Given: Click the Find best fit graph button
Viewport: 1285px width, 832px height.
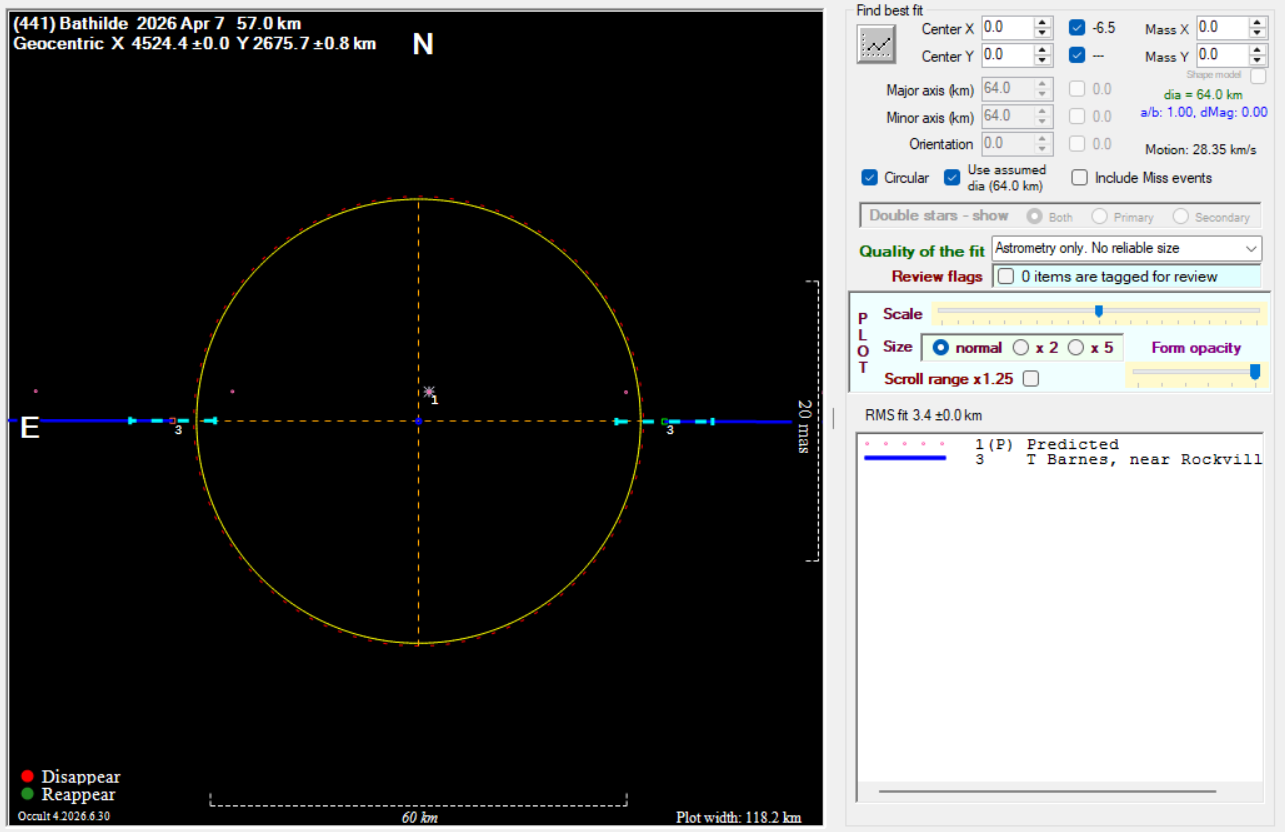Looking at the screenshot, I should click(x=877, y=44).
